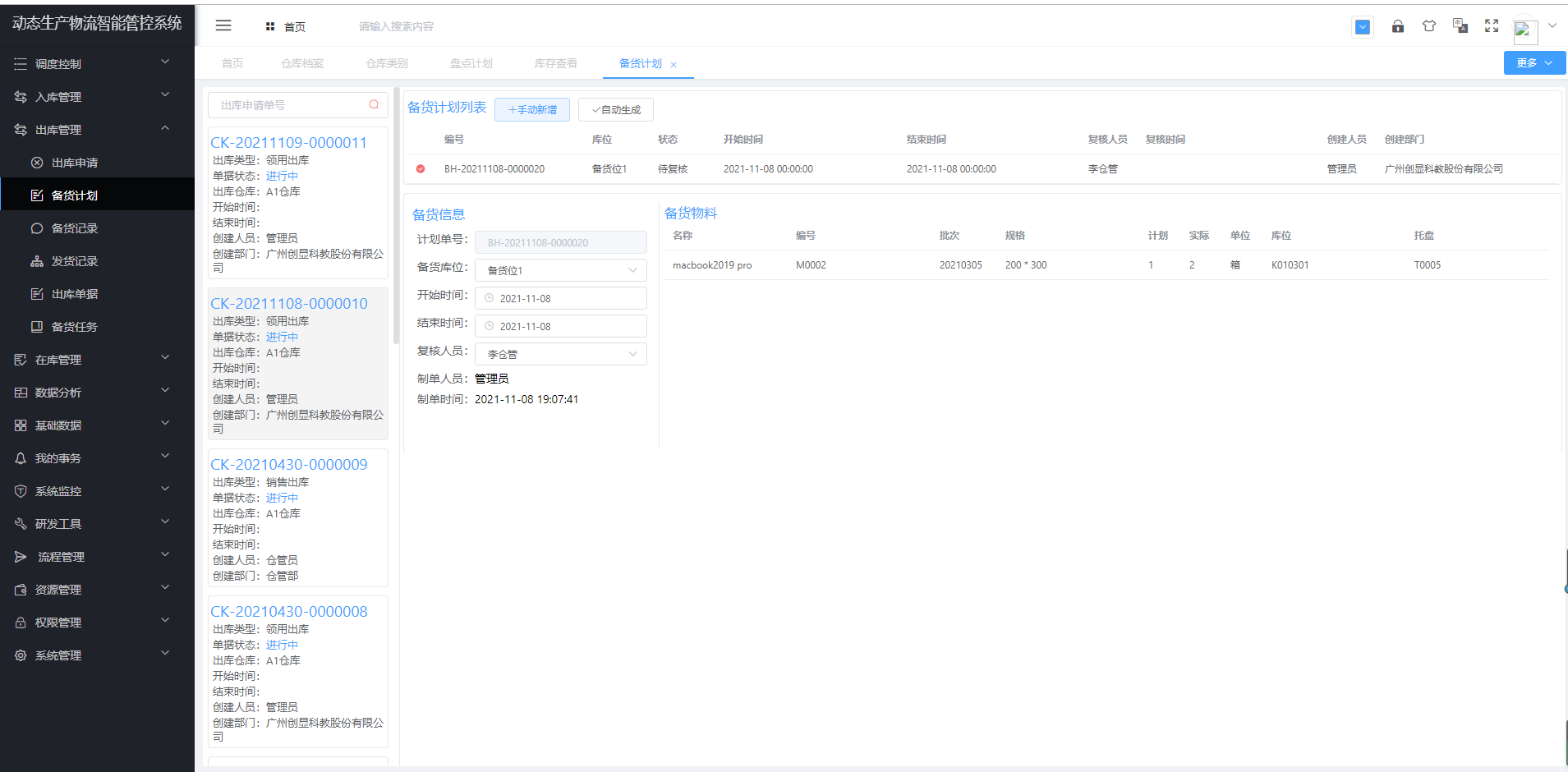This screenshot has height=772, width=1568.
Task: Click the 发货记录 hierarchy icon
Action: [37, 261]
